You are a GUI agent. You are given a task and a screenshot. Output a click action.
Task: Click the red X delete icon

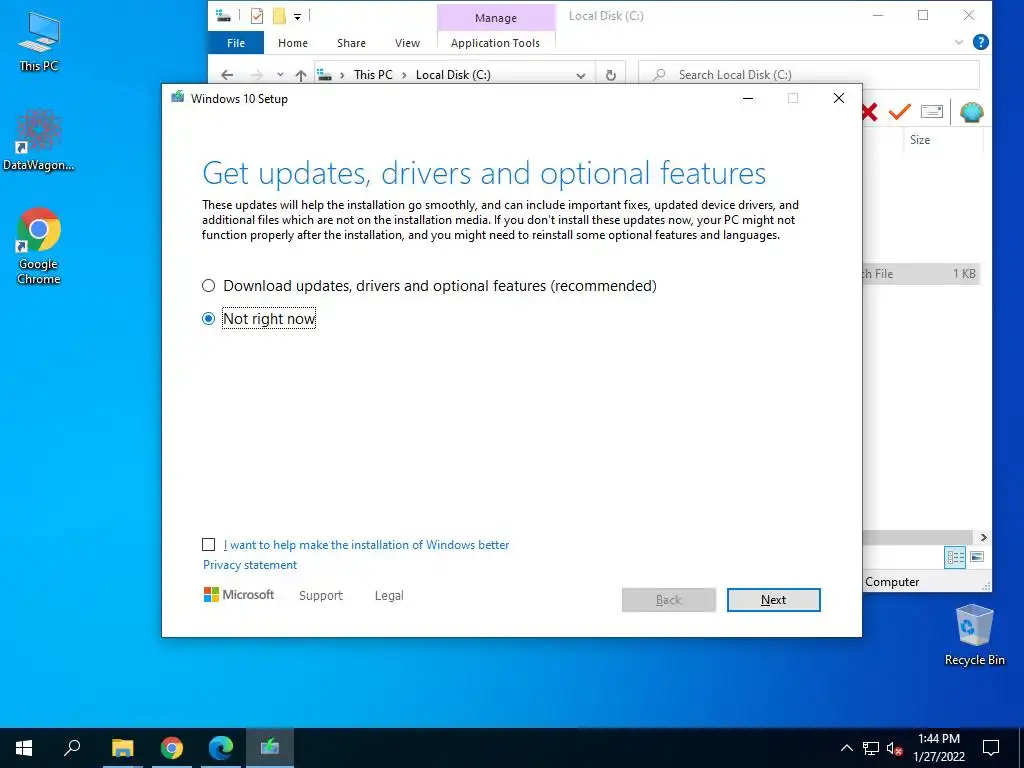tap(869, 112)
